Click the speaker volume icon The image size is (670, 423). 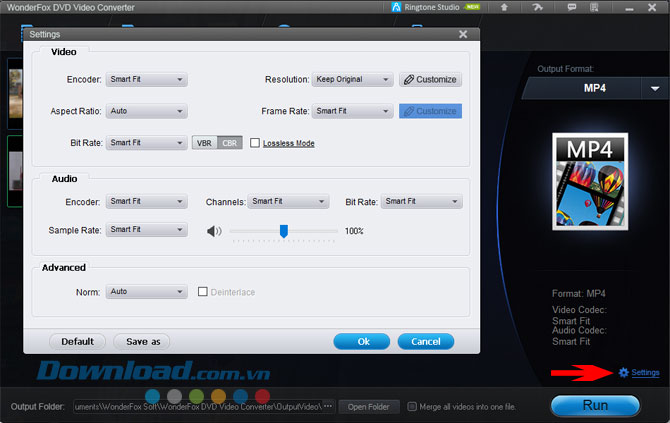(x=214, y=231)
